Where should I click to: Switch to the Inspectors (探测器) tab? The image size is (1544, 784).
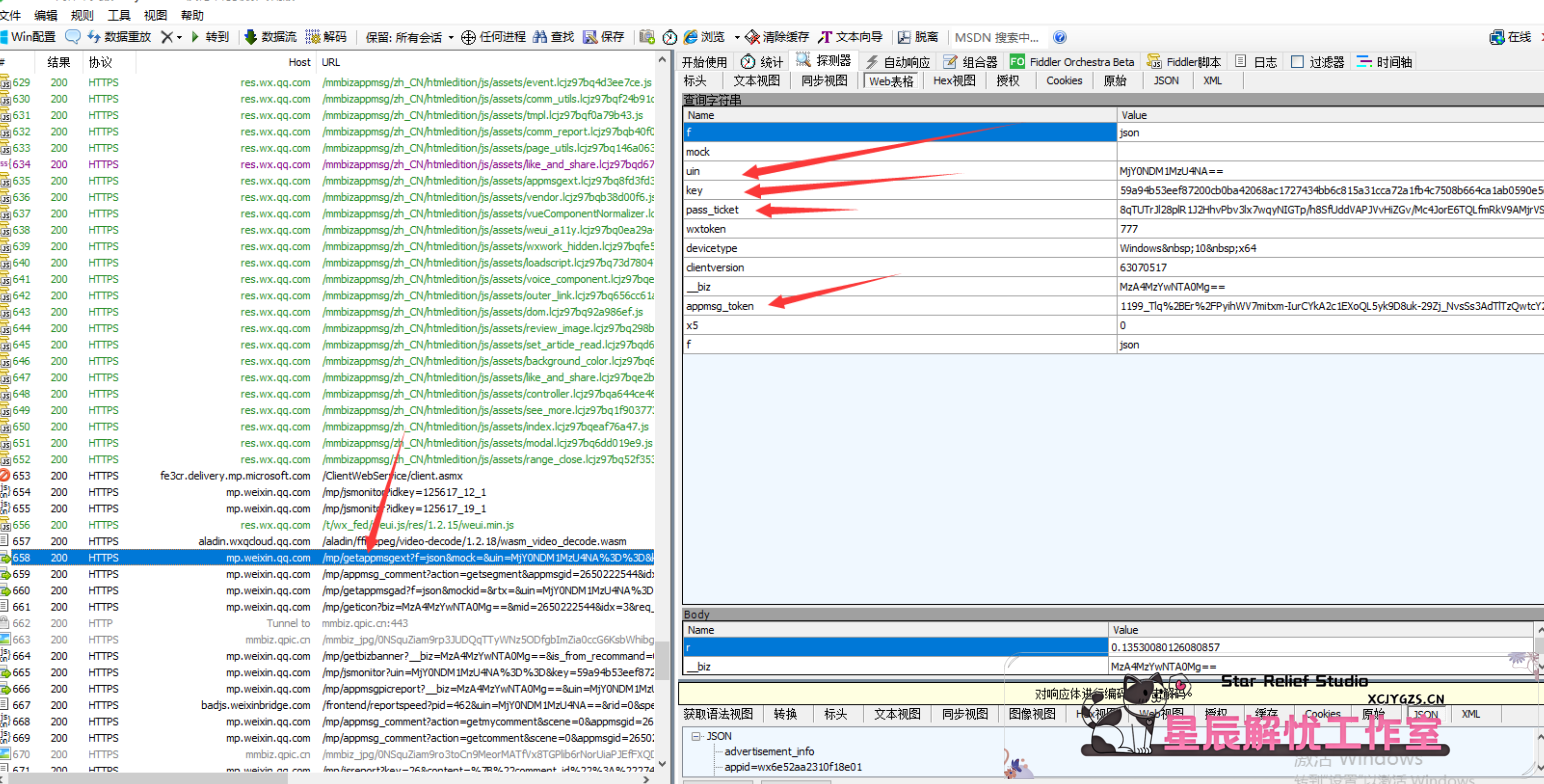(823, 61)
